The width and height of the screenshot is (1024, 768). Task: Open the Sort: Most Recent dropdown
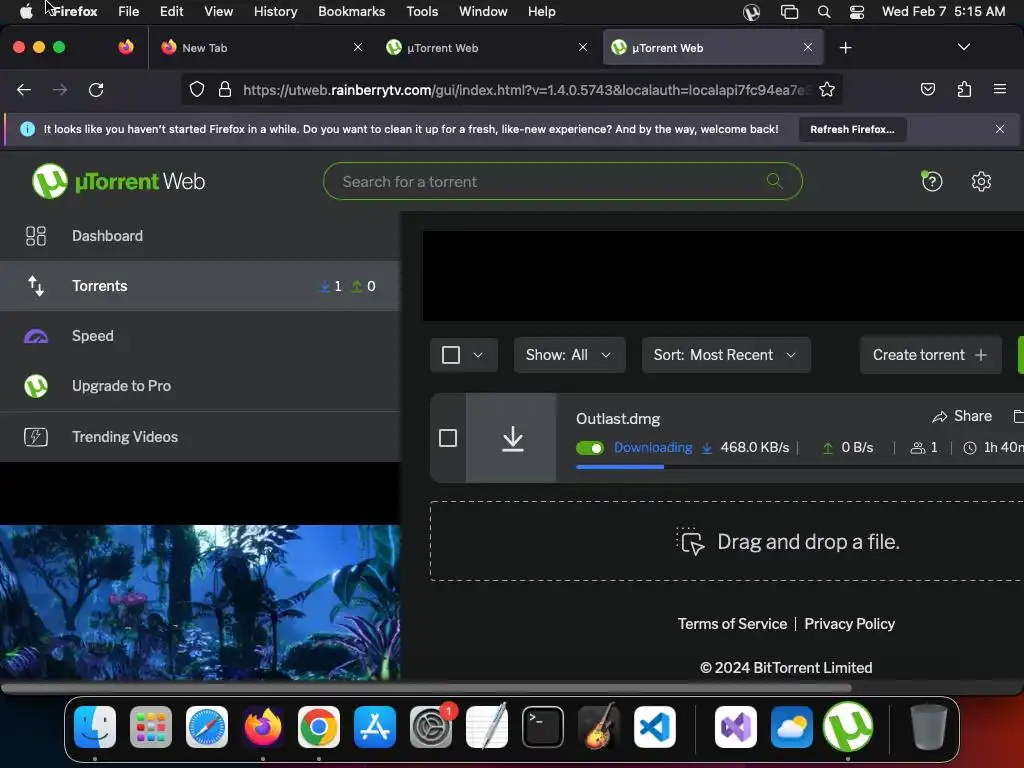(726, 355)
